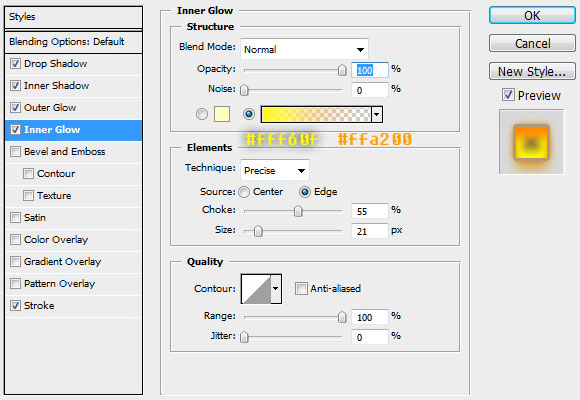This screenshot has width=580, height=400.
Task: Click the Choke slider handle
Action: point(298,211)
